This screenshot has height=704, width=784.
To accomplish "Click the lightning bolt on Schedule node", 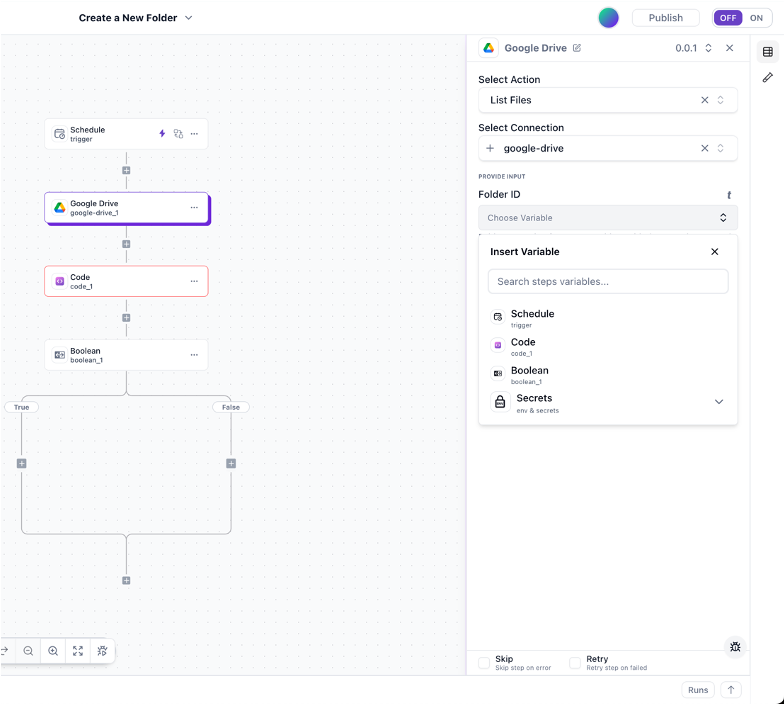I will pos(163,134).
